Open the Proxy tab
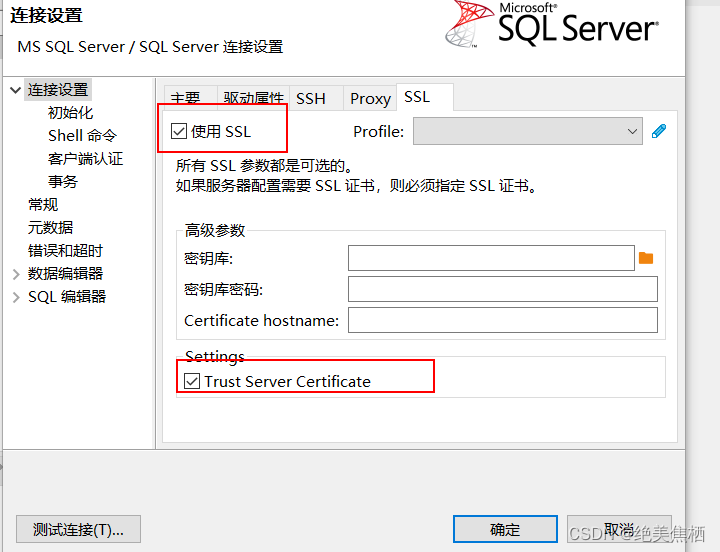This screenshot has height=552, width=720. (x=370, y=98)
